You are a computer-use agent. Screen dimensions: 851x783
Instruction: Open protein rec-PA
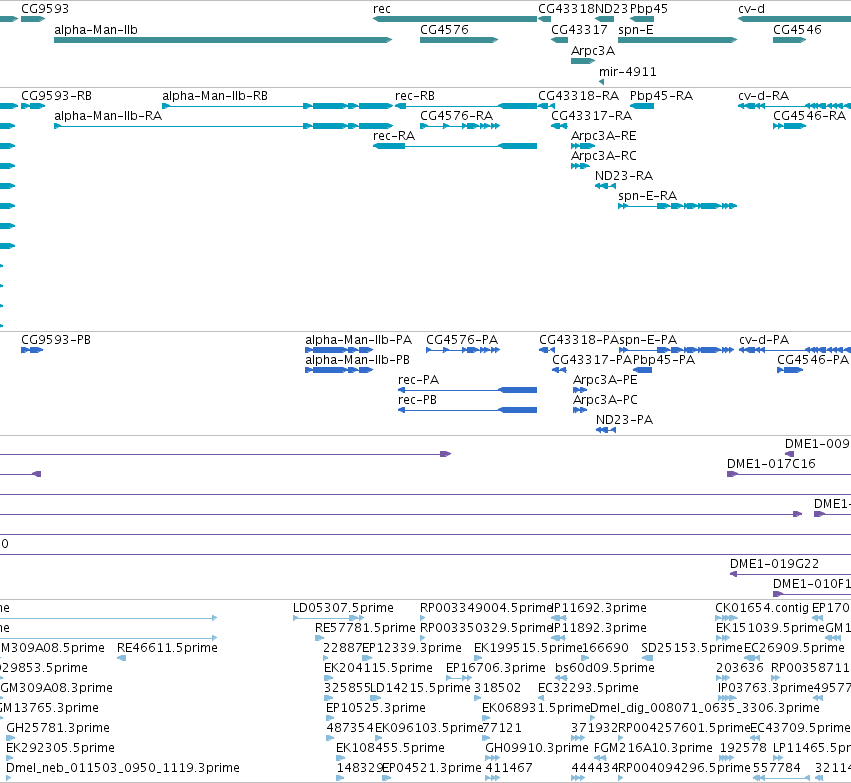418,380
